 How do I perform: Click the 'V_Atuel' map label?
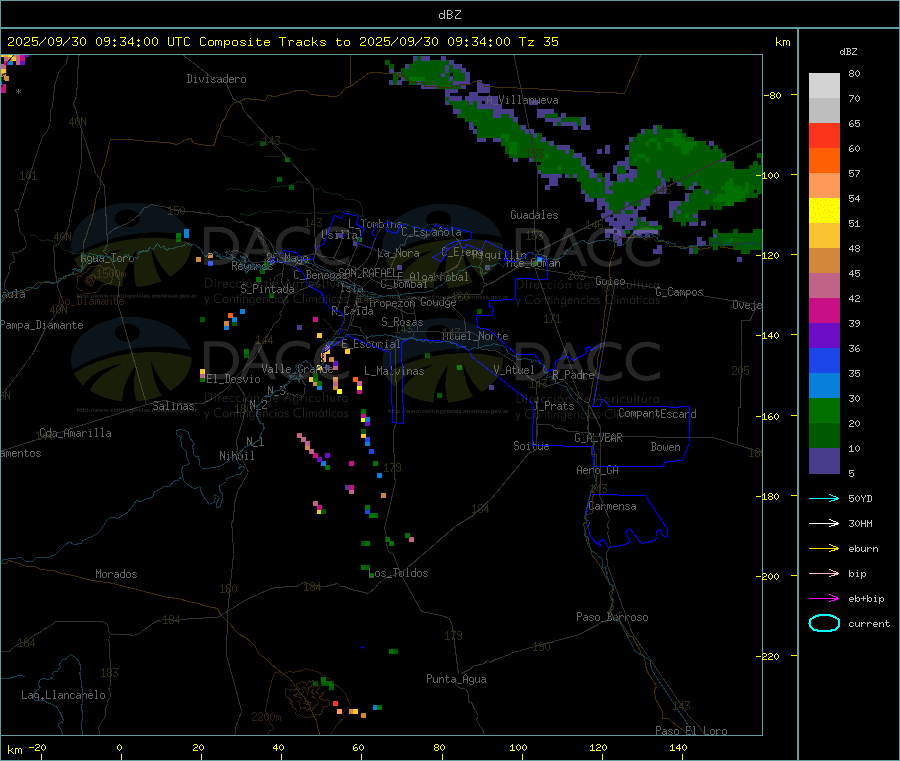coord(514,370)
